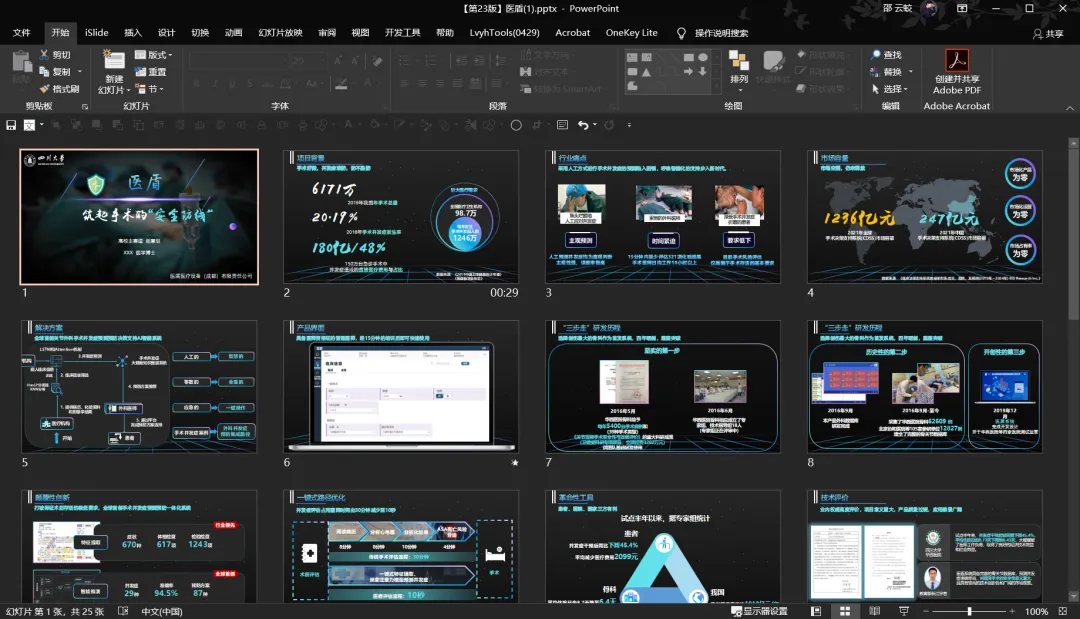This screenshot has width=1080, height=619.
Task: Click the Save icon in quick access toolbar
Action: 11,125
